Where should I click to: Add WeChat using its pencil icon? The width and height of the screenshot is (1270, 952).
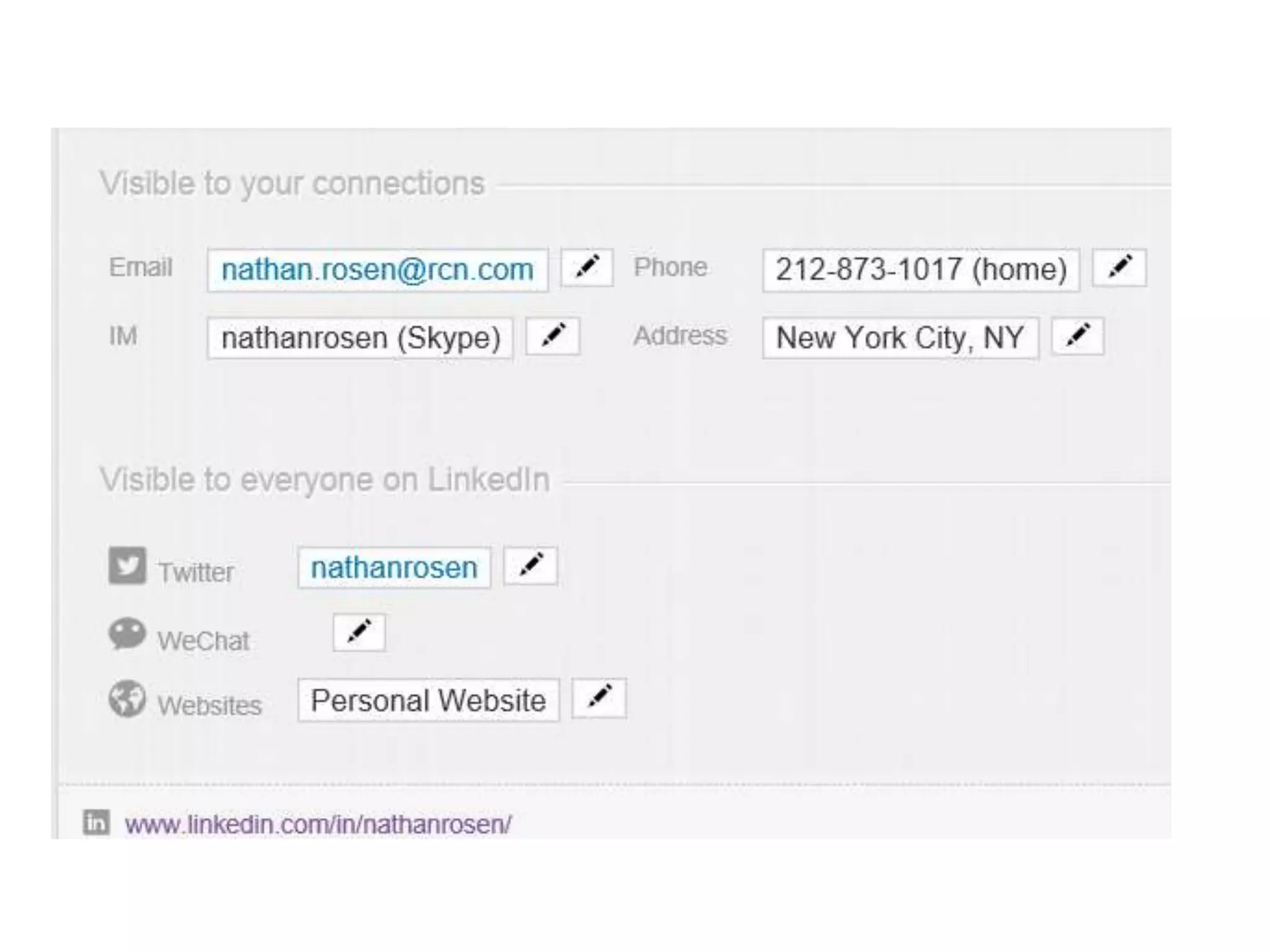(359, 632)
